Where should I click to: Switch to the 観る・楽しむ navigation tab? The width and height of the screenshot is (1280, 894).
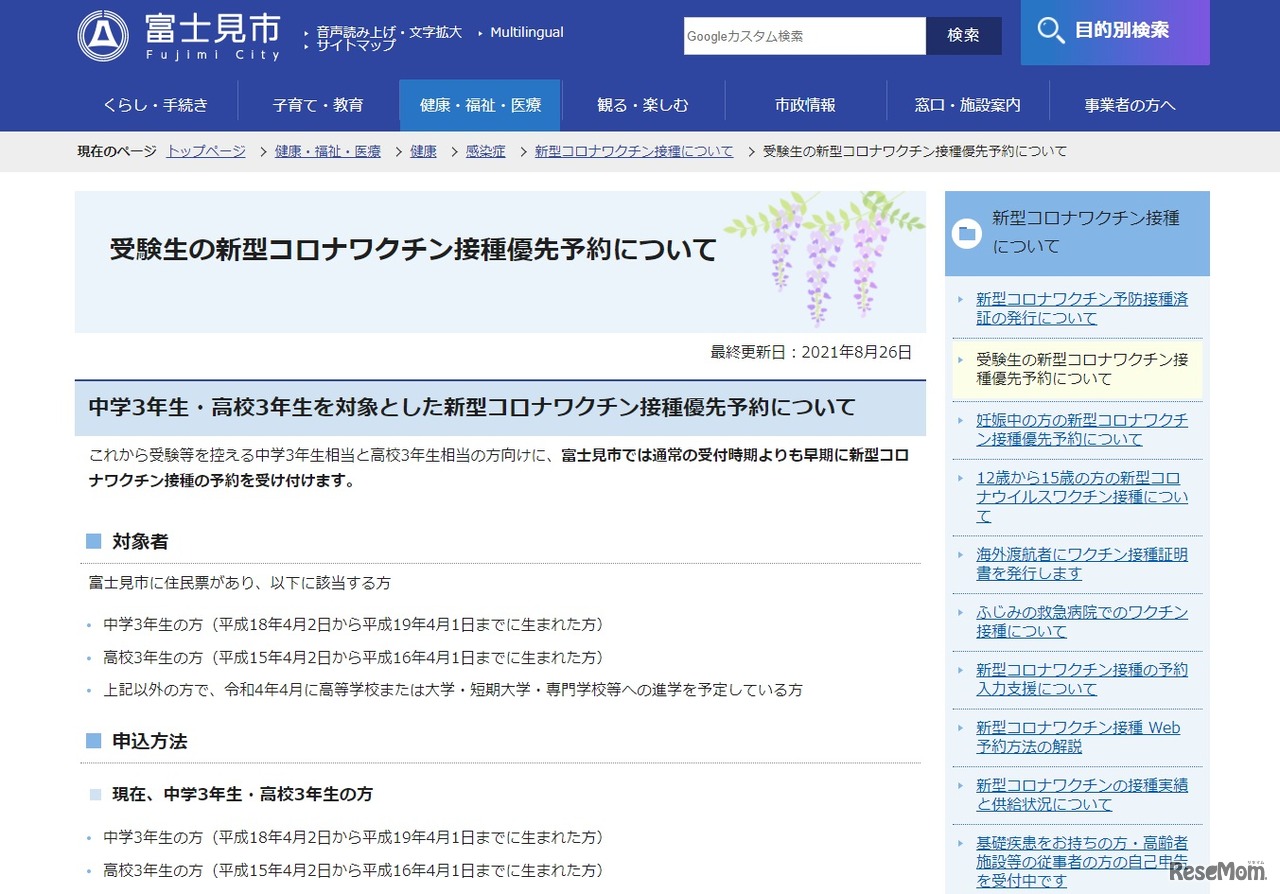(x=641, y=104)
